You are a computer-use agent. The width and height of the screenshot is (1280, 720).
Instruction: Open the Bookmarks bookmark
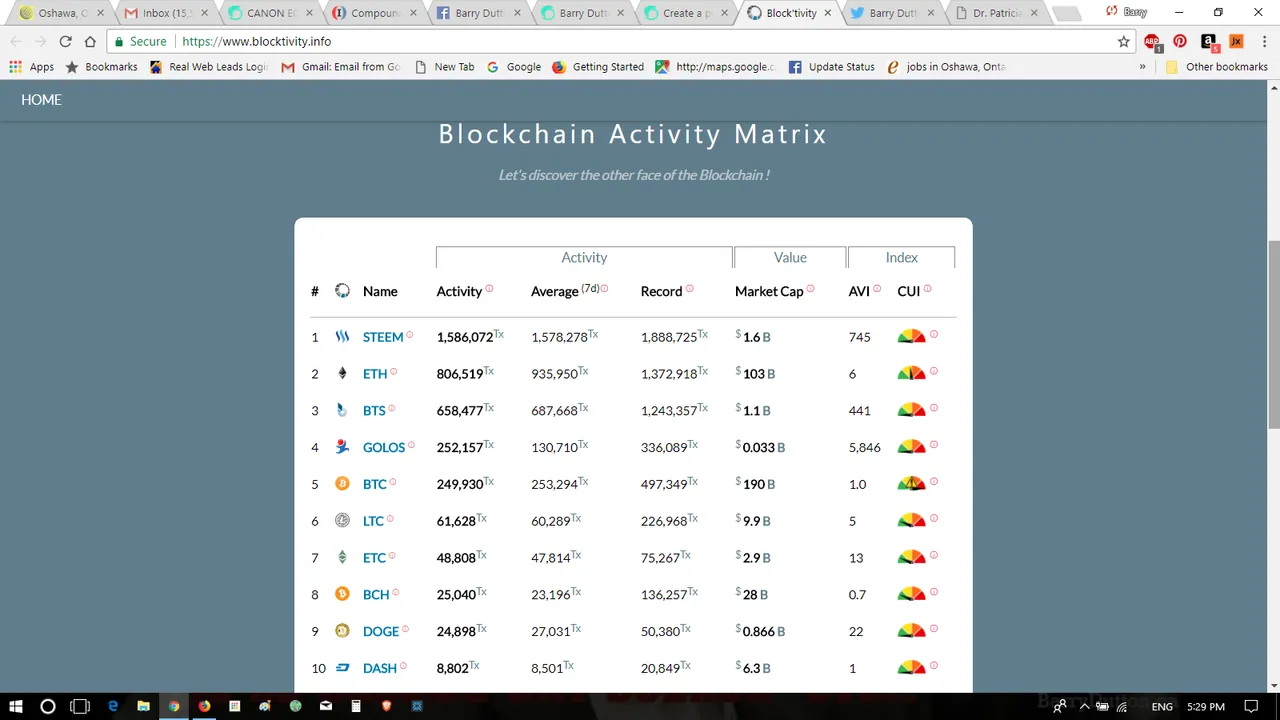(x=101, y=67)
